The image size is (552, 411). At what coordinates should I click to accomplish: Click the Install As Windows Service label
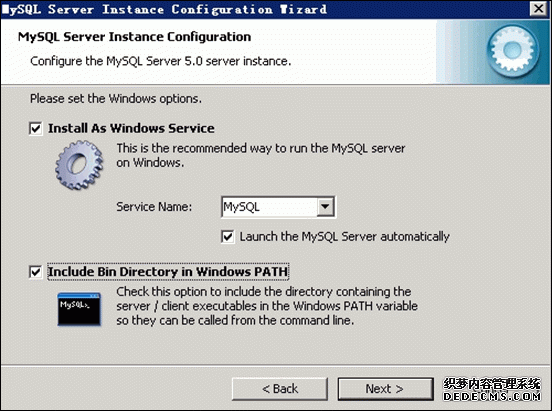(x=131, y=128)
